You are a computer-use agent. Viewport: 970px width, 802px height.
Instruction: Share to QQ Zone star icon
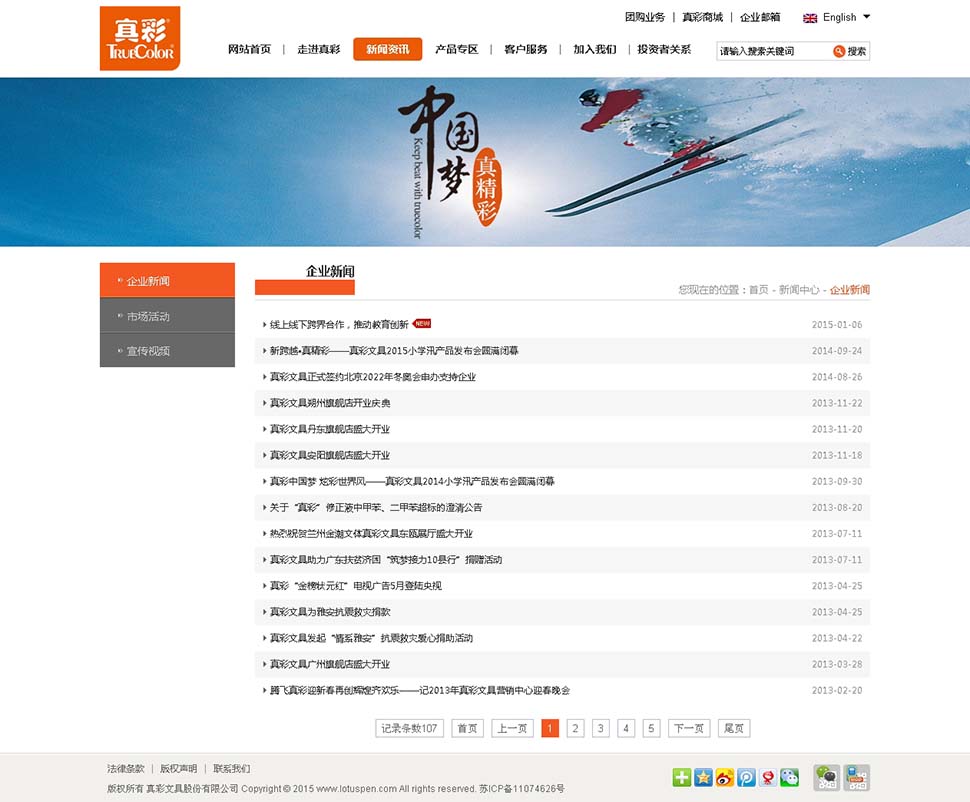point(703,777)
